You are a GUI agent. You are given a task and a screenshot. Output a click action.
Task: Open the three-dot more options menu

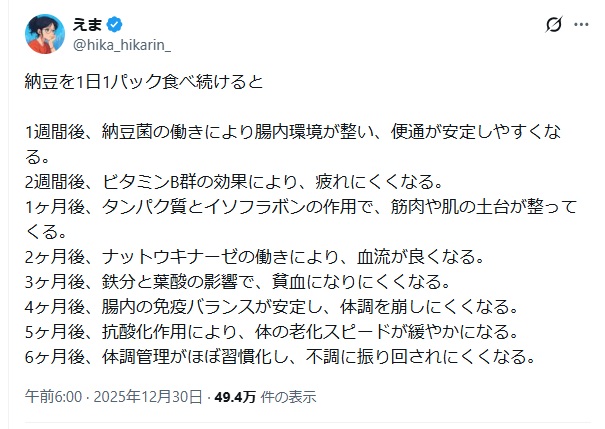point(581,23)
